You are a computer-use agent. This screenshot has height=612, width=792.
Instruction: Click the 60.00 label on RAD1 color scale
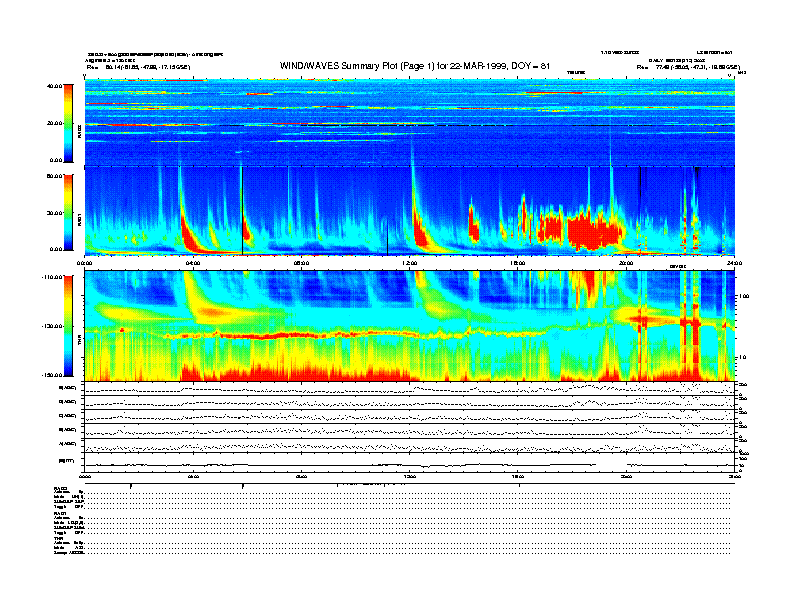click(54, 176)
